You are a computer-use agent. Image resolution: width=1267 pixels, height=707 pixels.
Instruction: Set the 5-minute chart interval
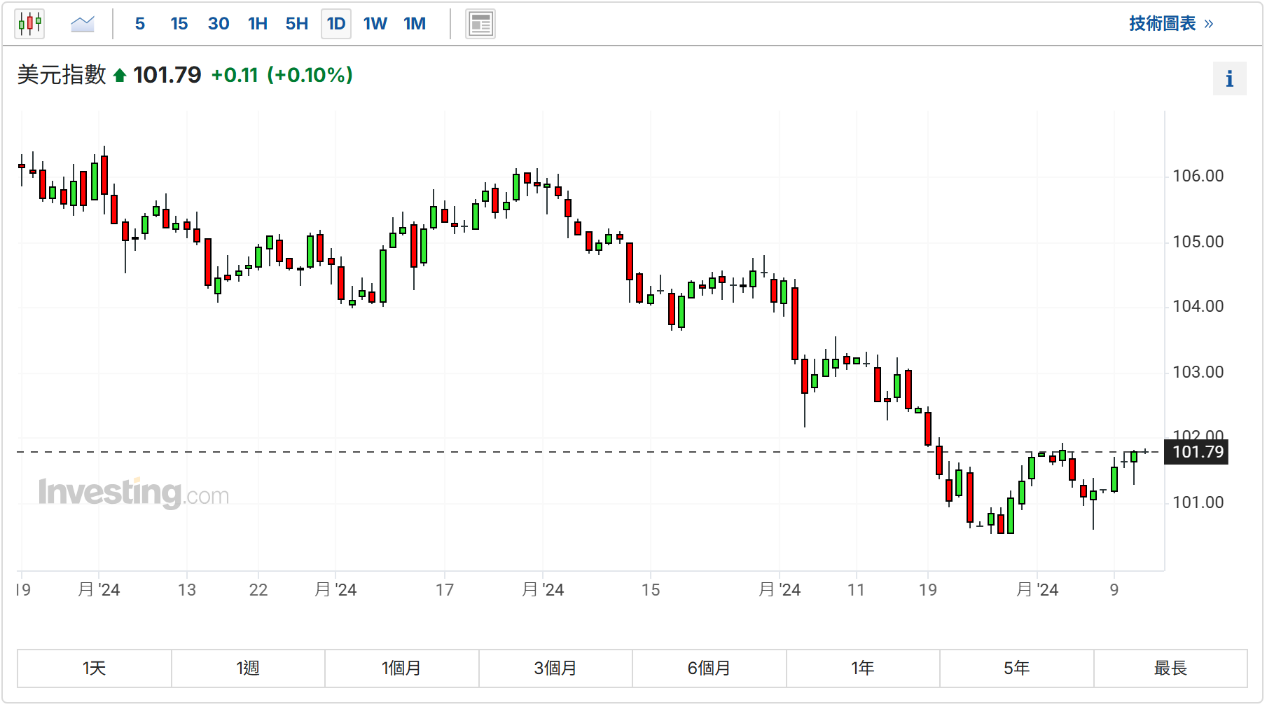coord(140,23)
